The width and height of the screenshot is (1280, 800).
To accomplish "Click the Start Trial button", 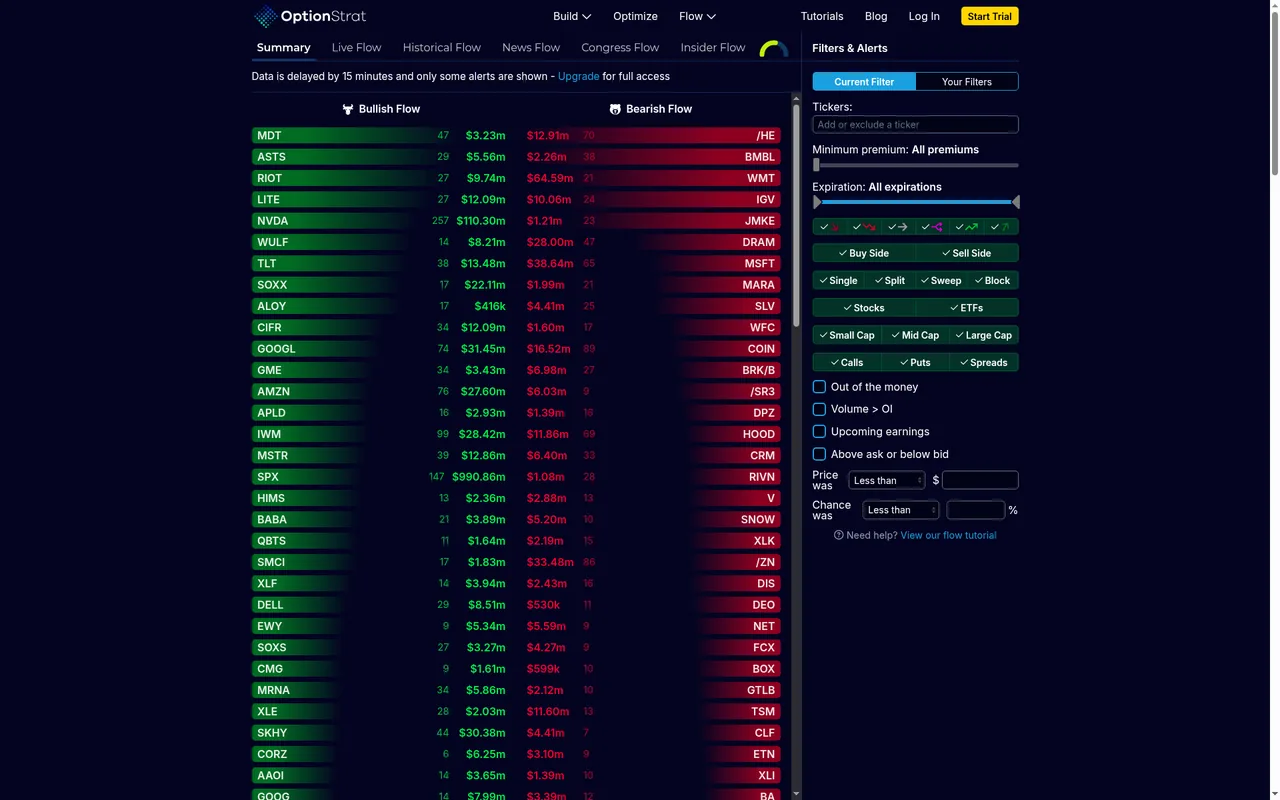I will (x=990, y=16).
